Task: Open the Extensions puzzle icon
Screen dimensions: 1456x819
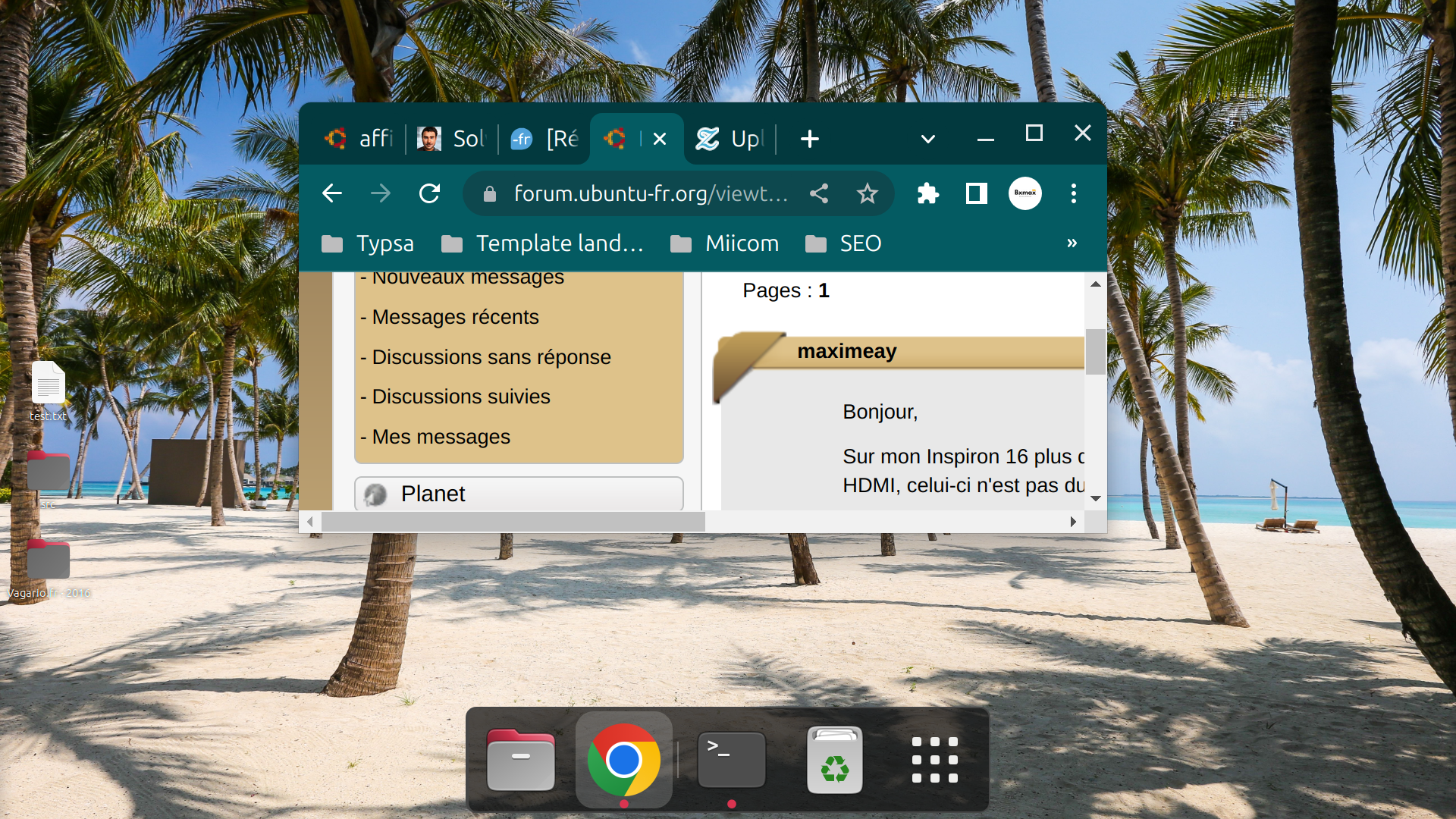Action: pyautogui.click(x=927, y=193)
